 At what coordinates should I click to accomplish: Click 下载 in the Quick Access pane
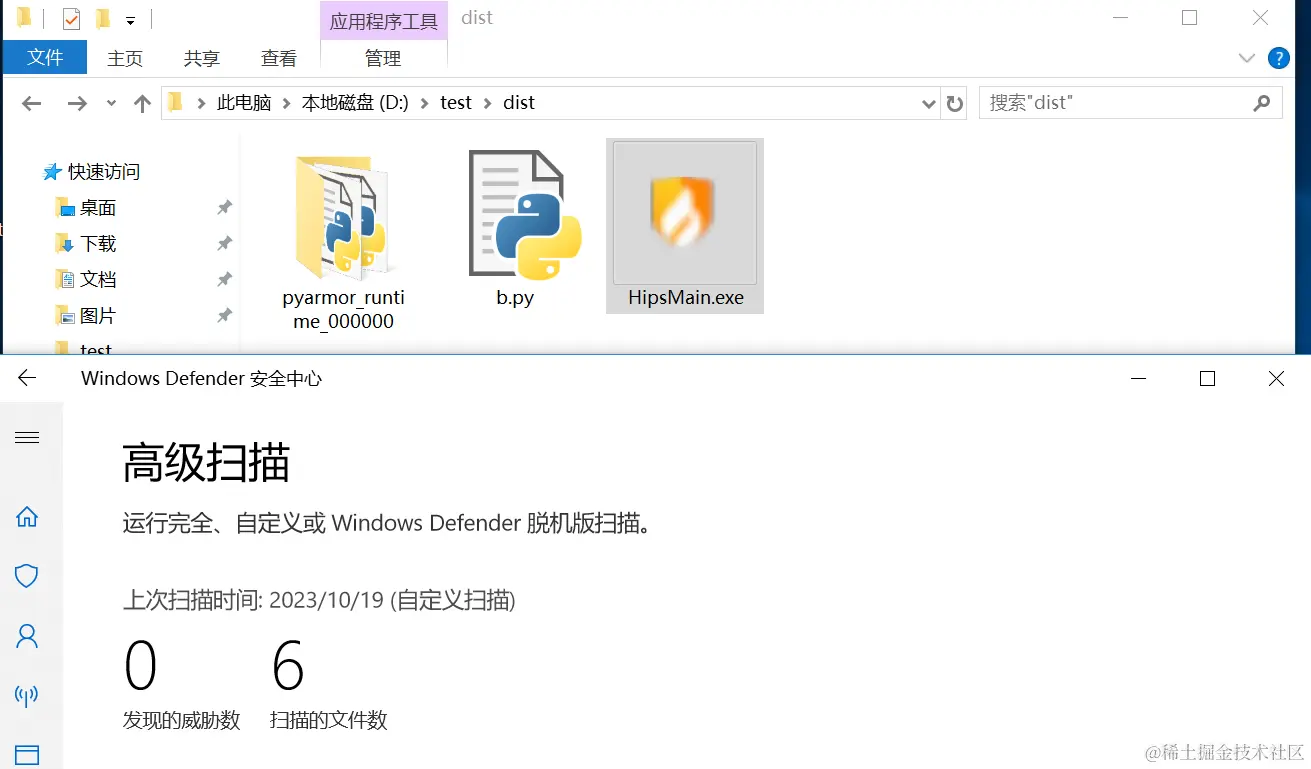pyautogui.click(x=98, y=243)
